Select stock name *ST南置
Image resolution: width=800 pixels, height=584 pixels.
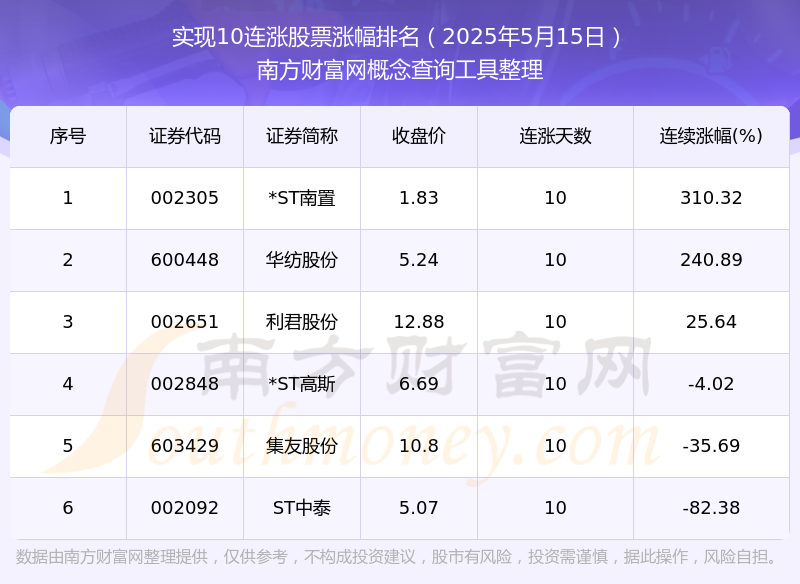click(302, 198)
